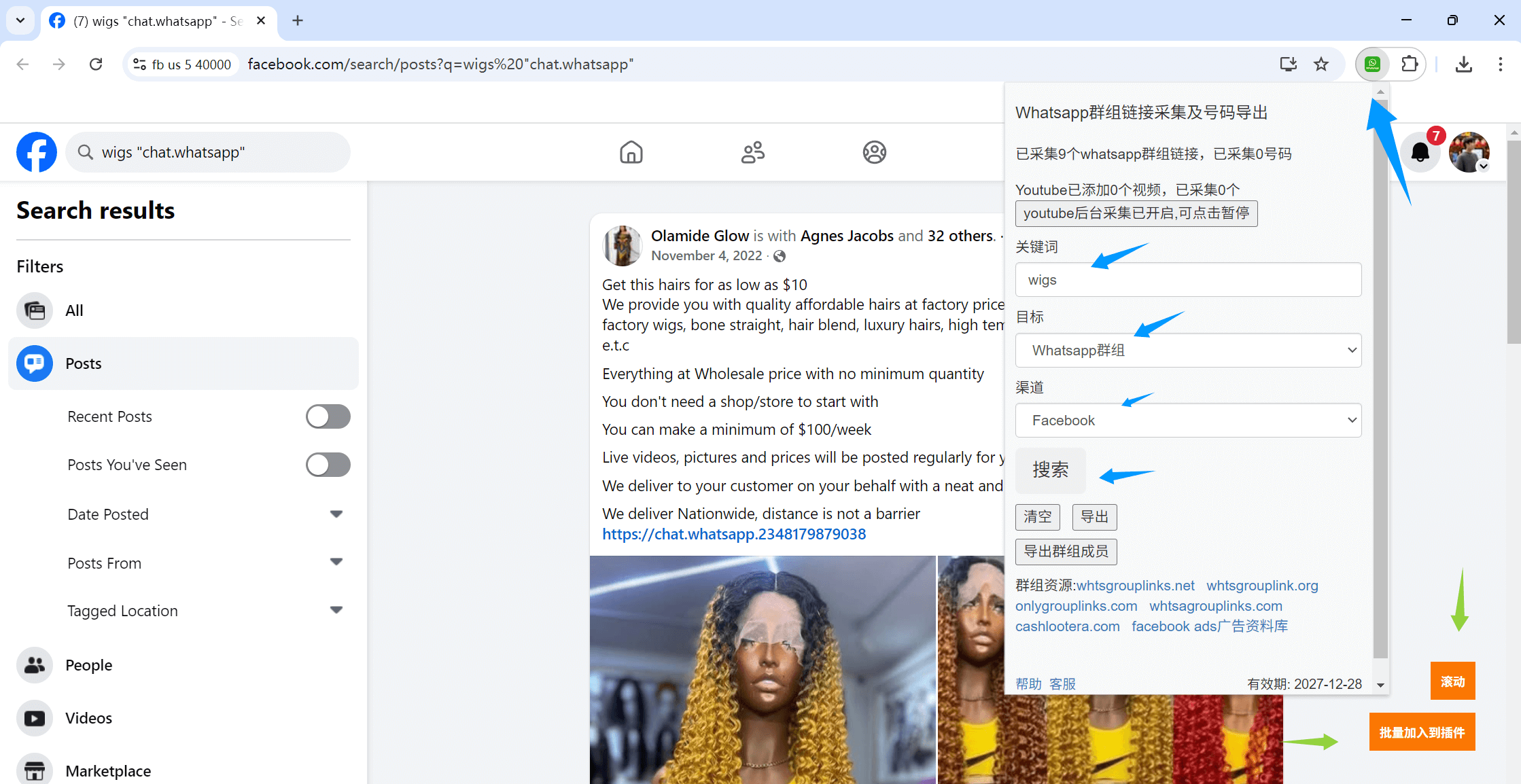
Task: Open the whtsgrouplinks.net link
Action: click(1135, 586)
